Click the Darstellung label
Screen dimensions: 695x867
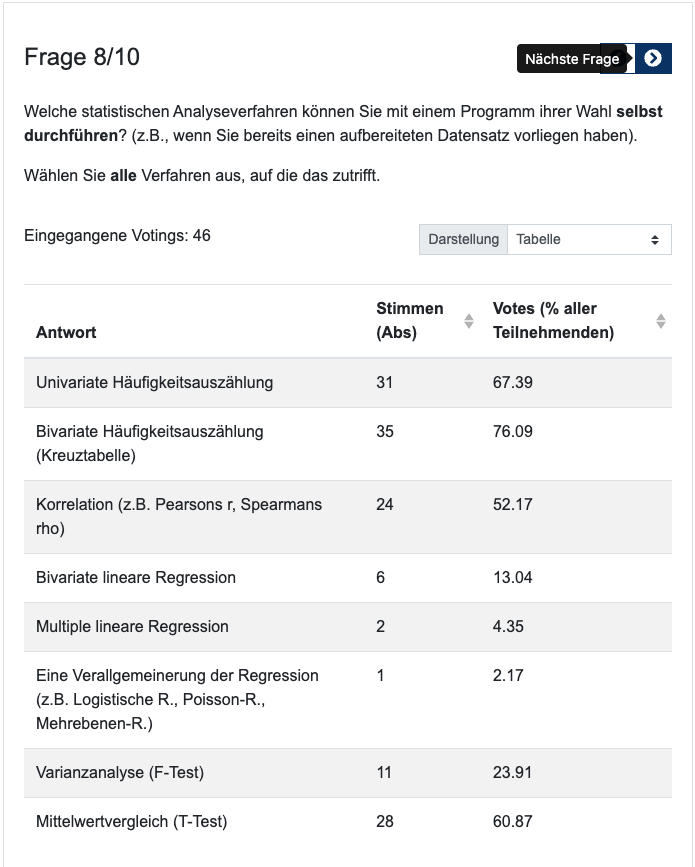pos(463,240)
